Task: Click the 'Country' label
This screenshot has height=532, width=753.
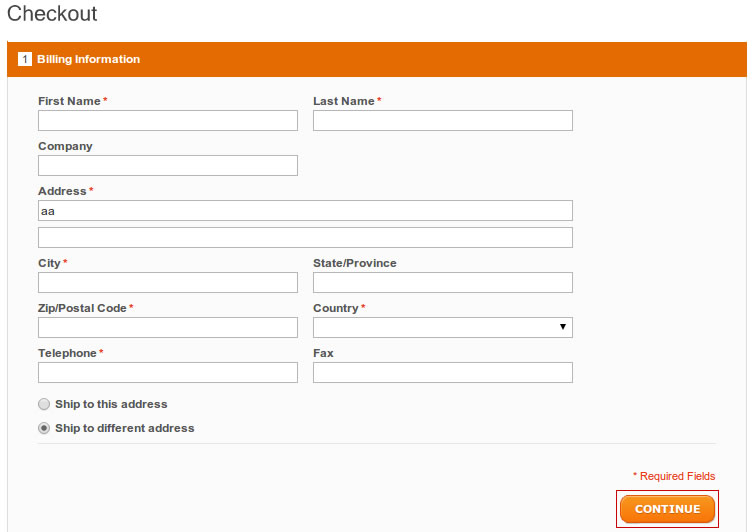Action: (x=336, y=308)
